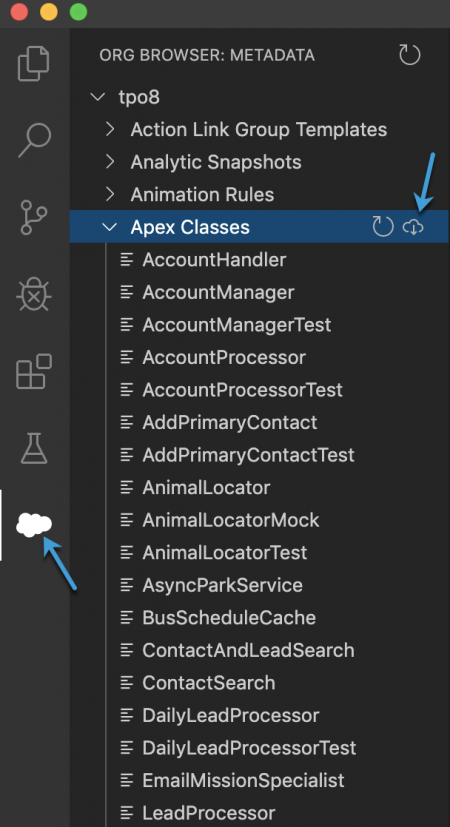Open the Salesforce Org Browser cloud icon
The width and height of the screenshot is (450, 827).
tap(34, 524)
